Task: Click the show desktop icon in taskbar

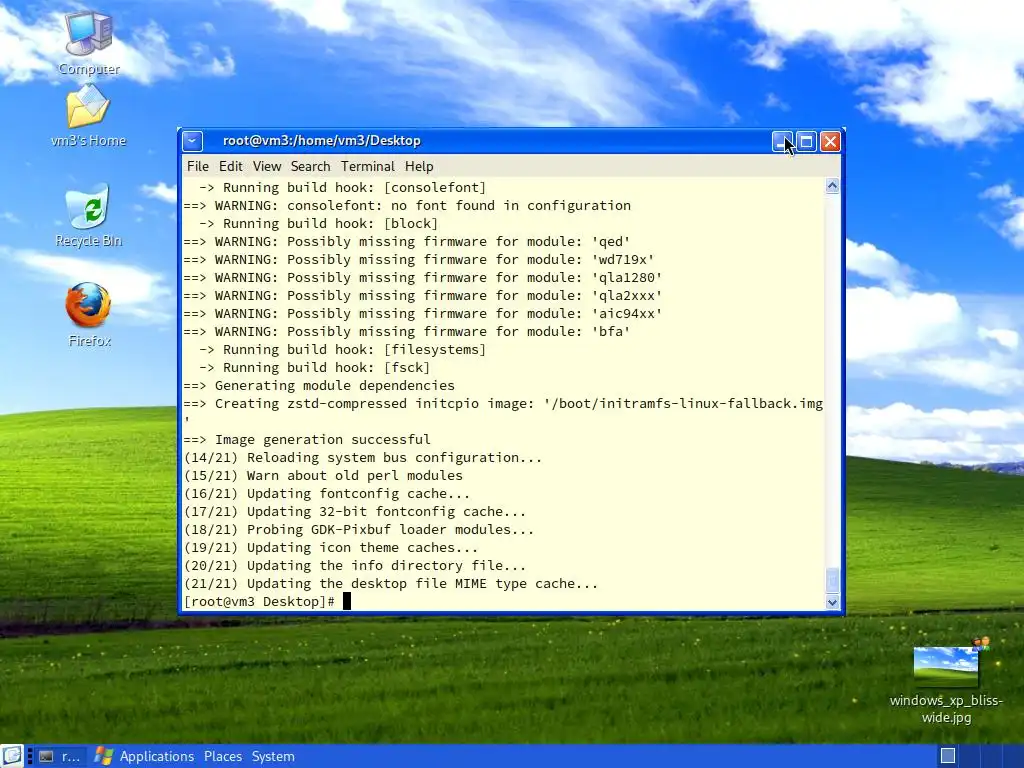Action: tap(12, 756)
